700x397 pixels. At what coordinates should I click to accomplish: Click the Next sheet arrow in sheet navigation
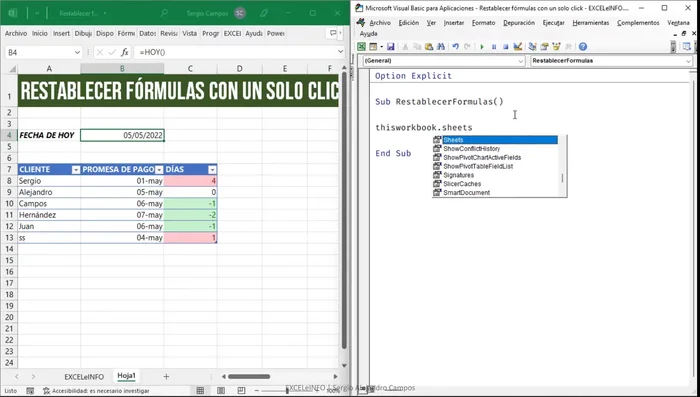click(33, 376)
